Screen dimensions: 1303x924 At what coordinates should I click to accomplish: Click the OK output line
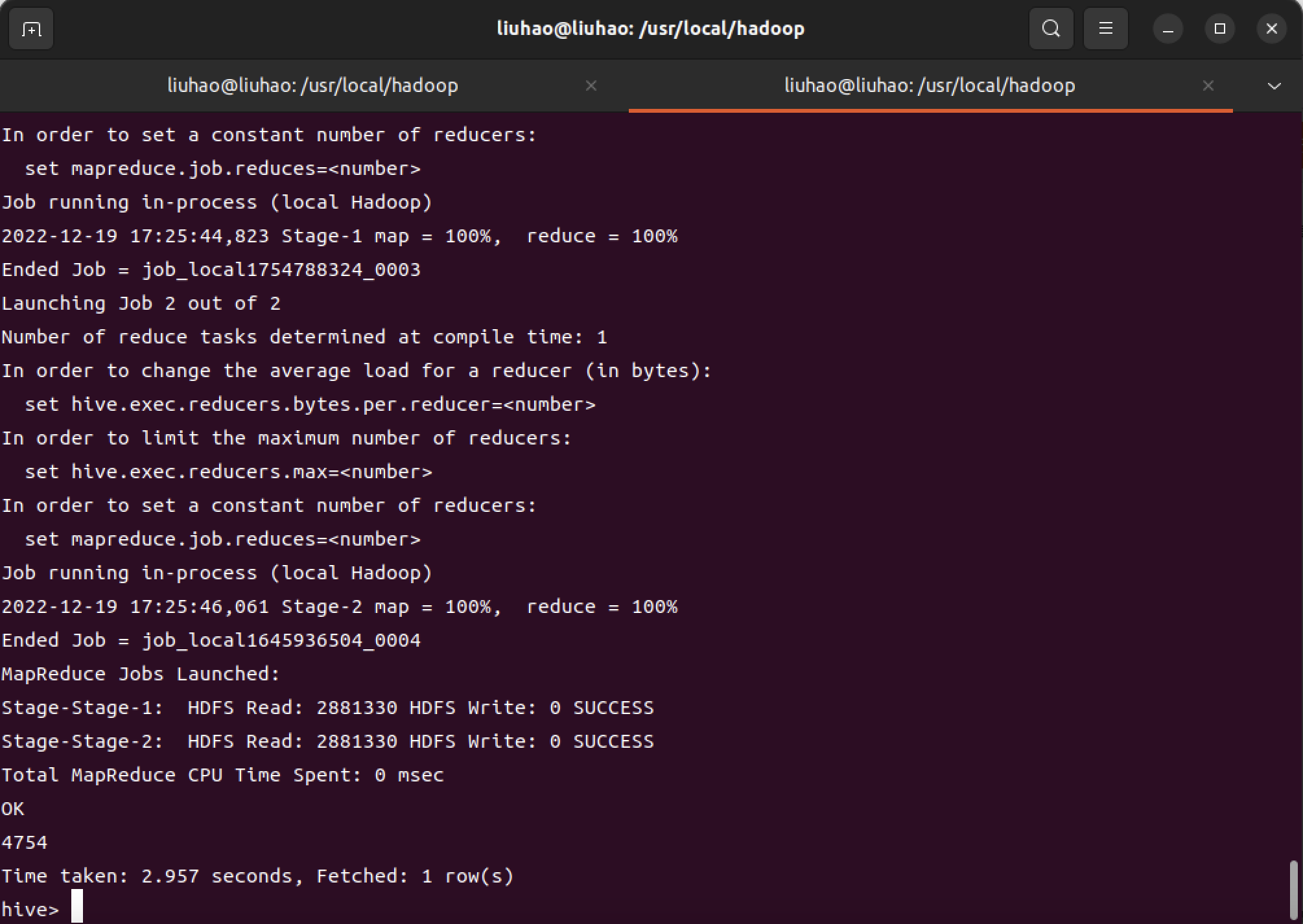[13, 809]
